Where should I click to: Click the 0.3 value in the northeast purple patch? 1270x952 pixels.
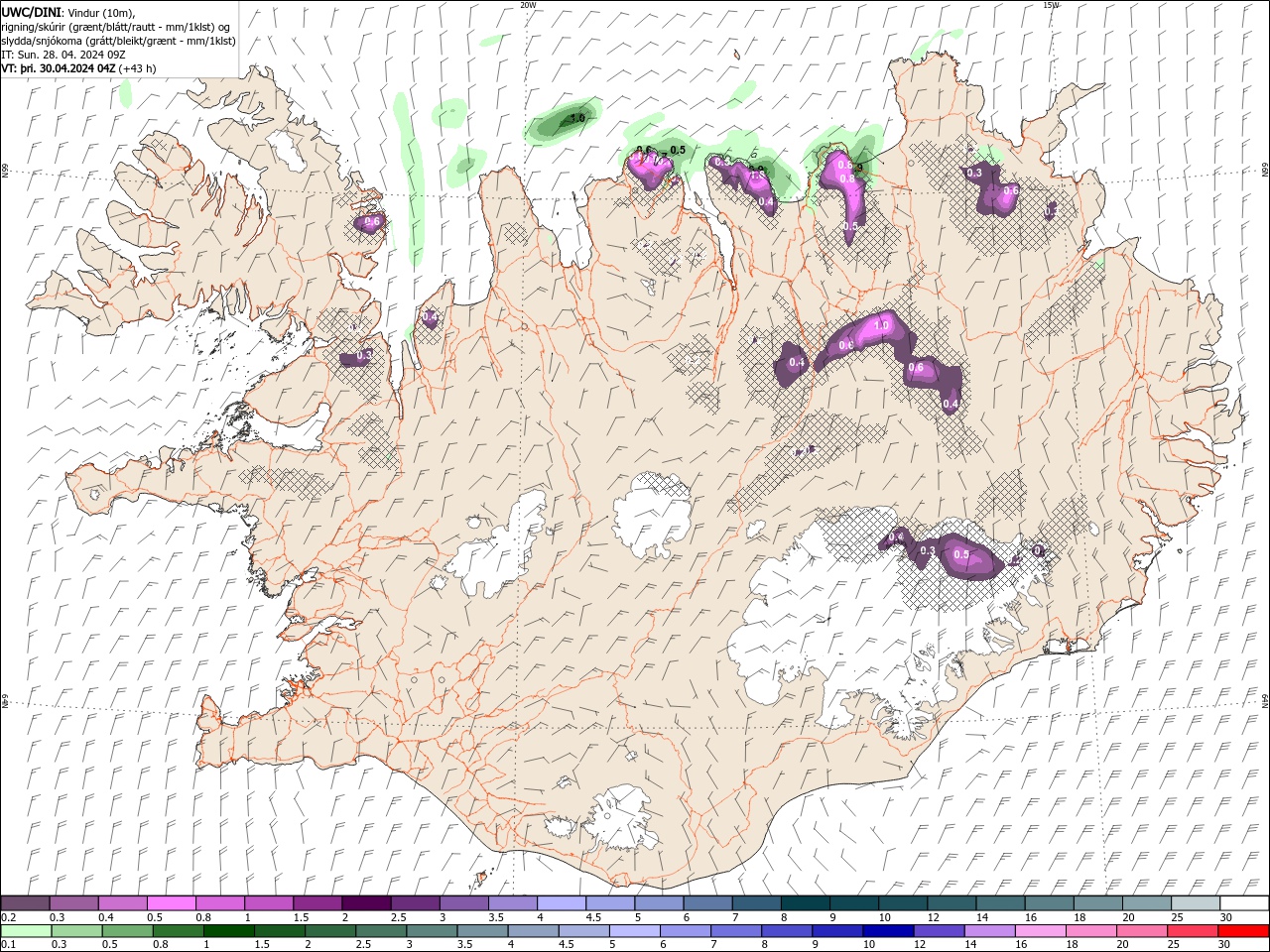974,173
